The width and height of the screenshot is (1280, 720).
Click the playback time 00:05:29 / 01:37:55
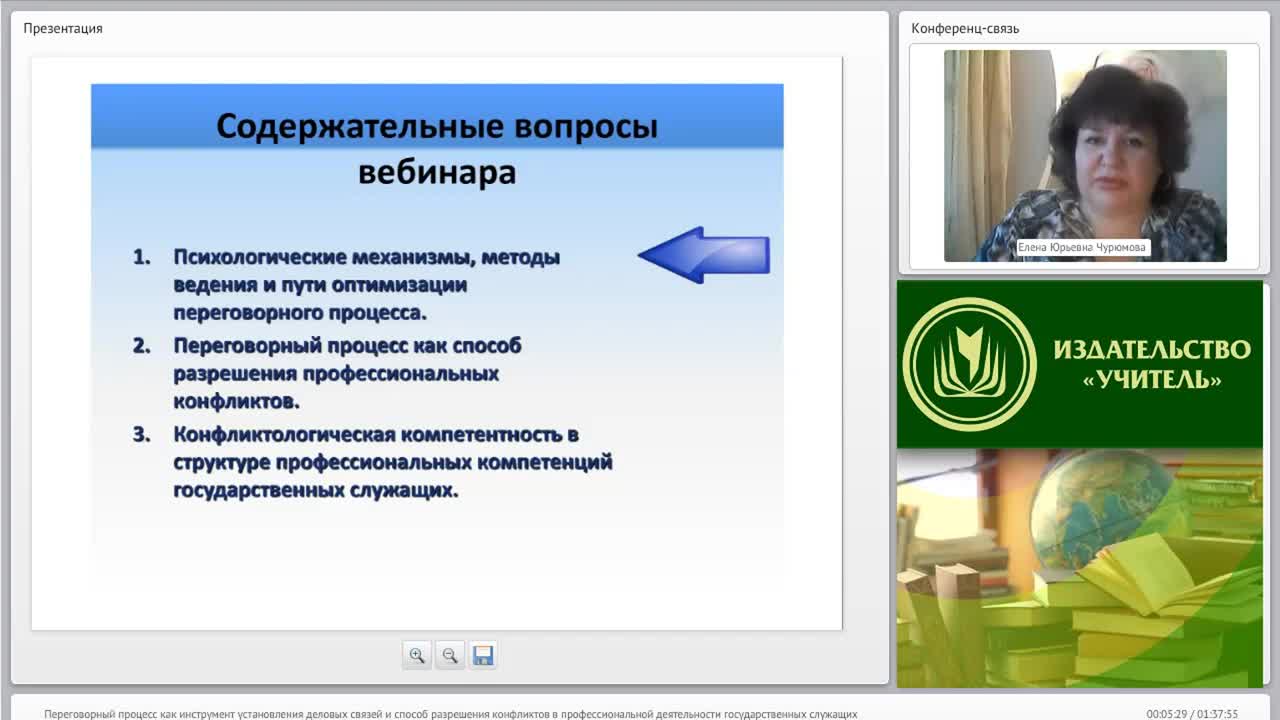click(x=1192, y=714)
